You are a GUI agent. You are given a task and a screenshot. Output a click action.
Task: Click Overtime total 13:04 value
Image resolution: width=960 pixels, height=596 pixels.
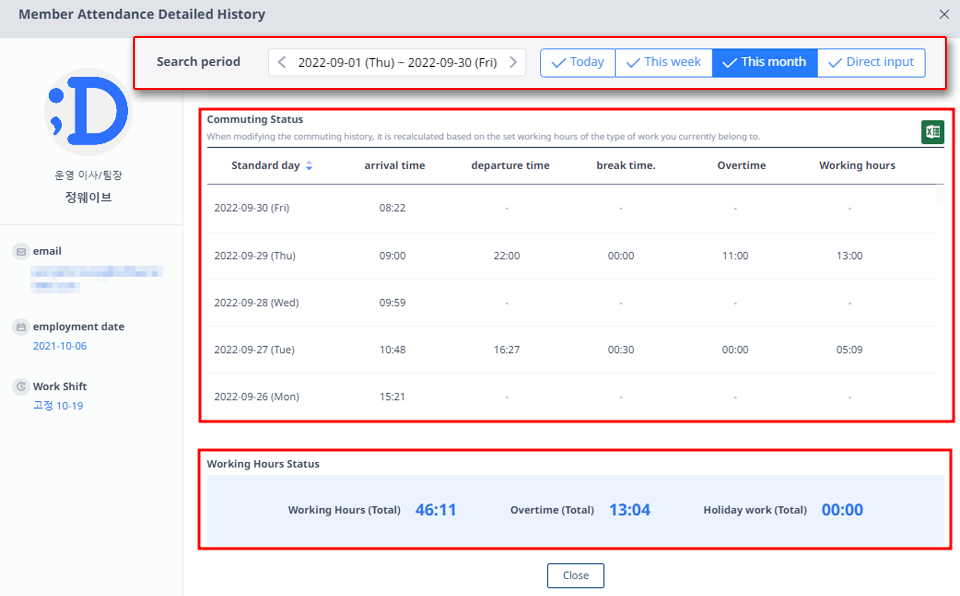click(629, 510)
